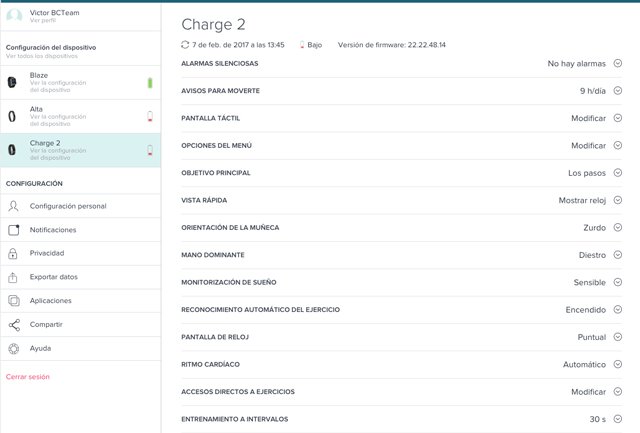Click Ver todos los dispositivos link
The image size is (640, 433).
(42, 56)
